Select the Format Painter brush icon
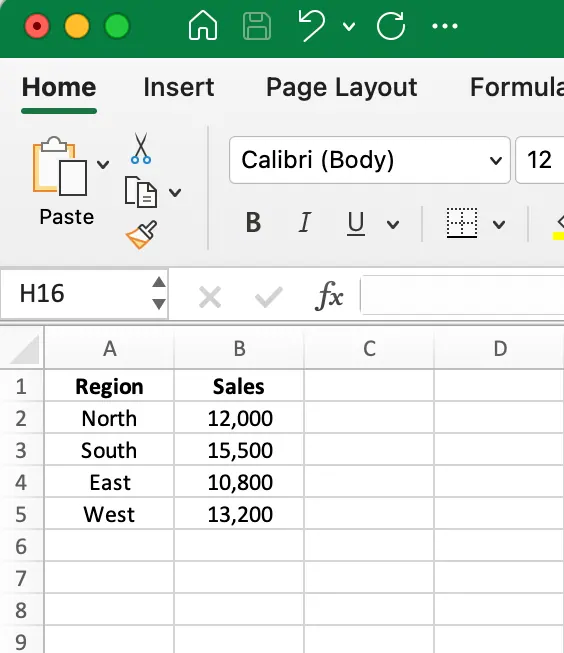The width and height of the screenshot is (564, 653). coord(142,234)
